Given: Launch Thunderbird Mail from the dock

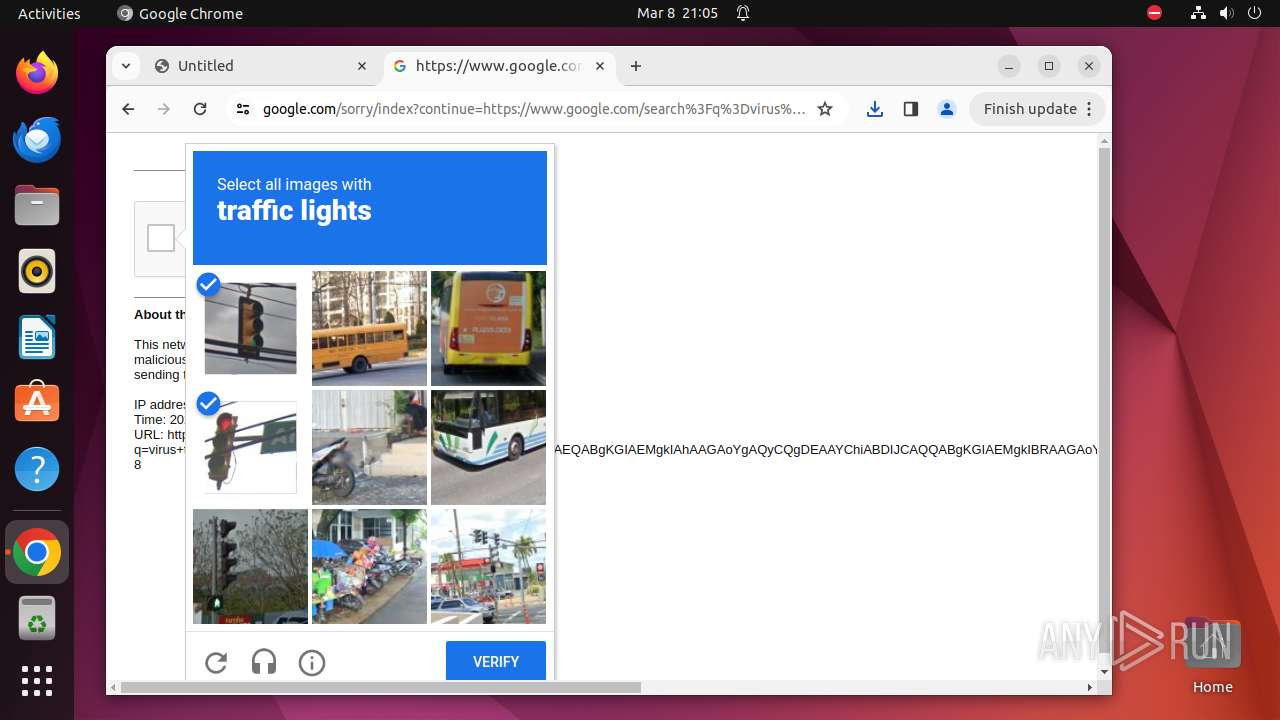Looking at the screenshot, I should tap(37, 139).
